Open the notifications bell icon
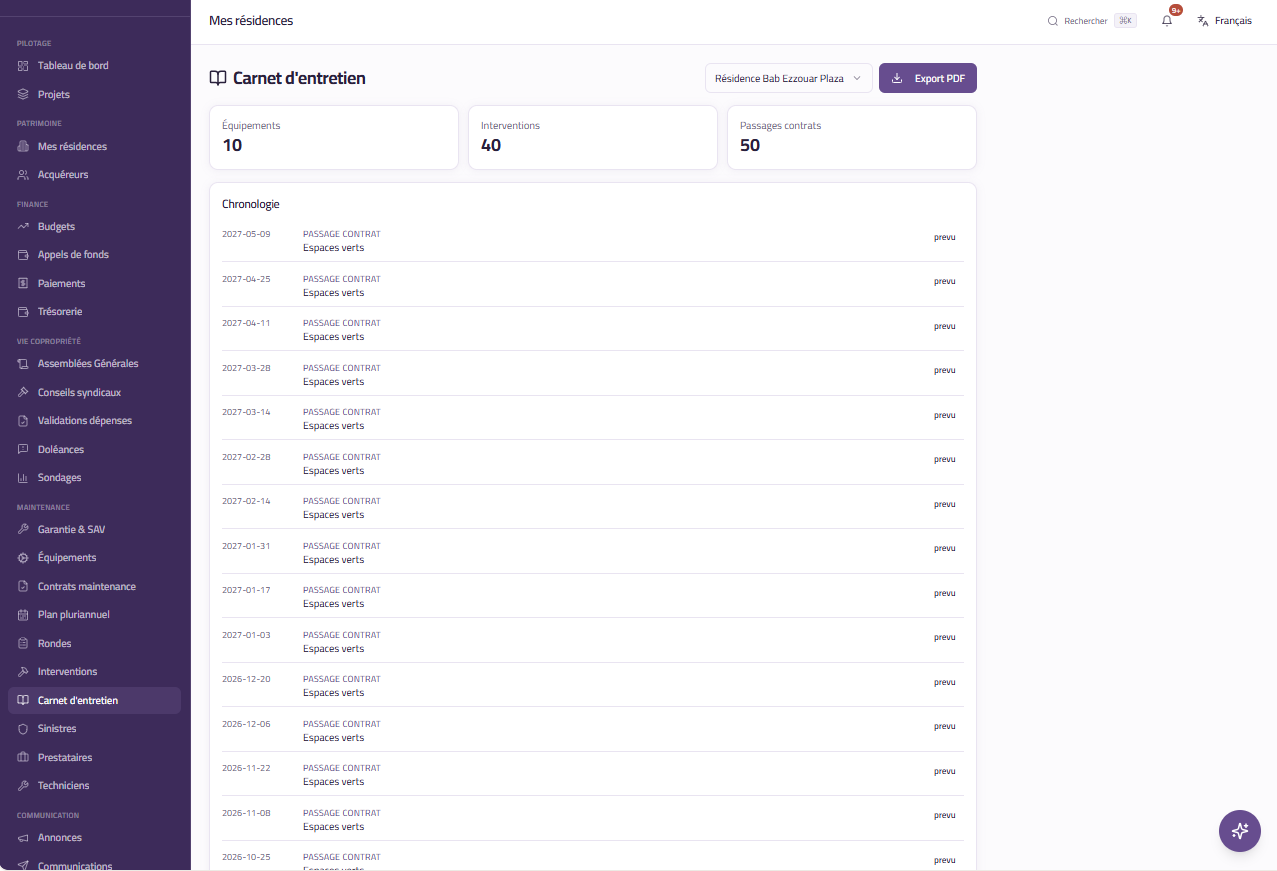 [1167, 20]
